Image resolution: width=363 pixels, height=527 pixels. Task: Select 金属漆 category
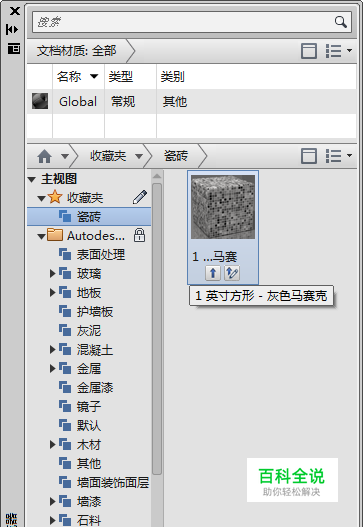pos(86,388)
